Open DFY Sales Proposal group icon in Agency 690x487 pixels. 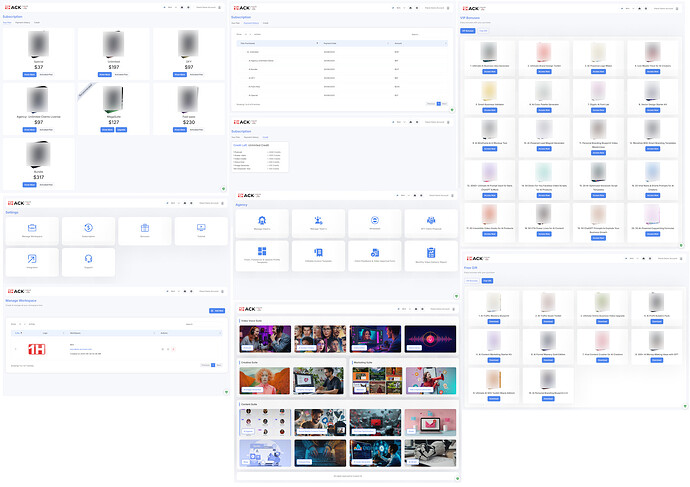pyautogui.click(x=431, y=220)
